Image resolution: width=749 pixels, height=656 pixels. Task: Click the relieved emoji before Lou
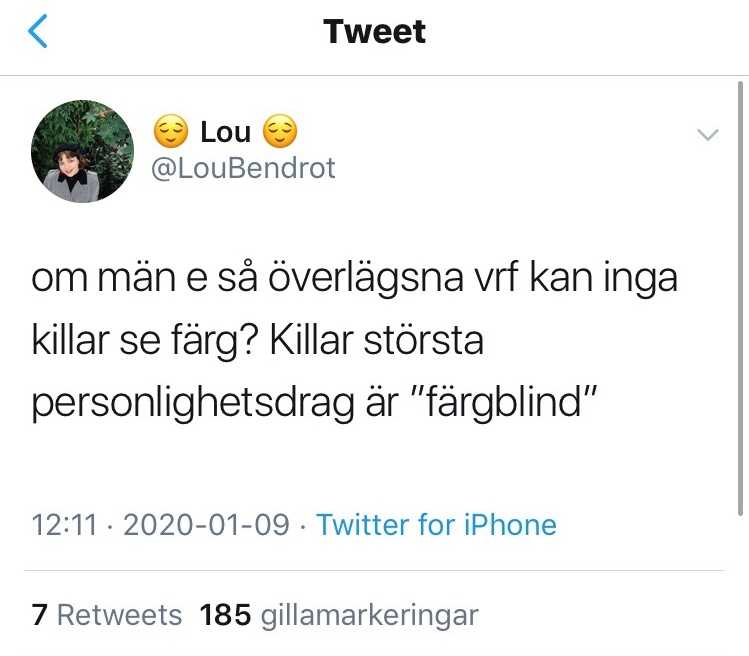[x=171, y=131]
